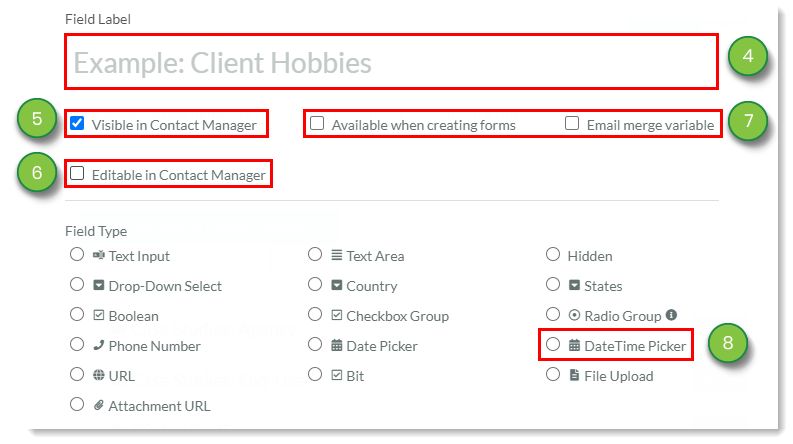Enable Editable in Contact Manager checkbox
The width and height of the screenshot is (793, 444).
(77, 173)
